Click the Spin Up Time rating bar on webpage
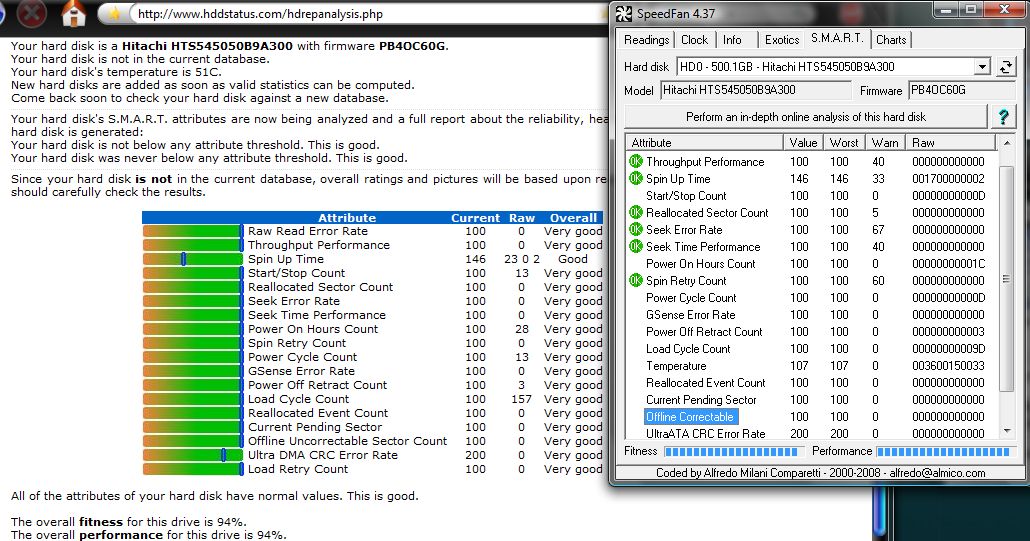The width and height of the screenshot is (1030, 541). coord(192,259)
